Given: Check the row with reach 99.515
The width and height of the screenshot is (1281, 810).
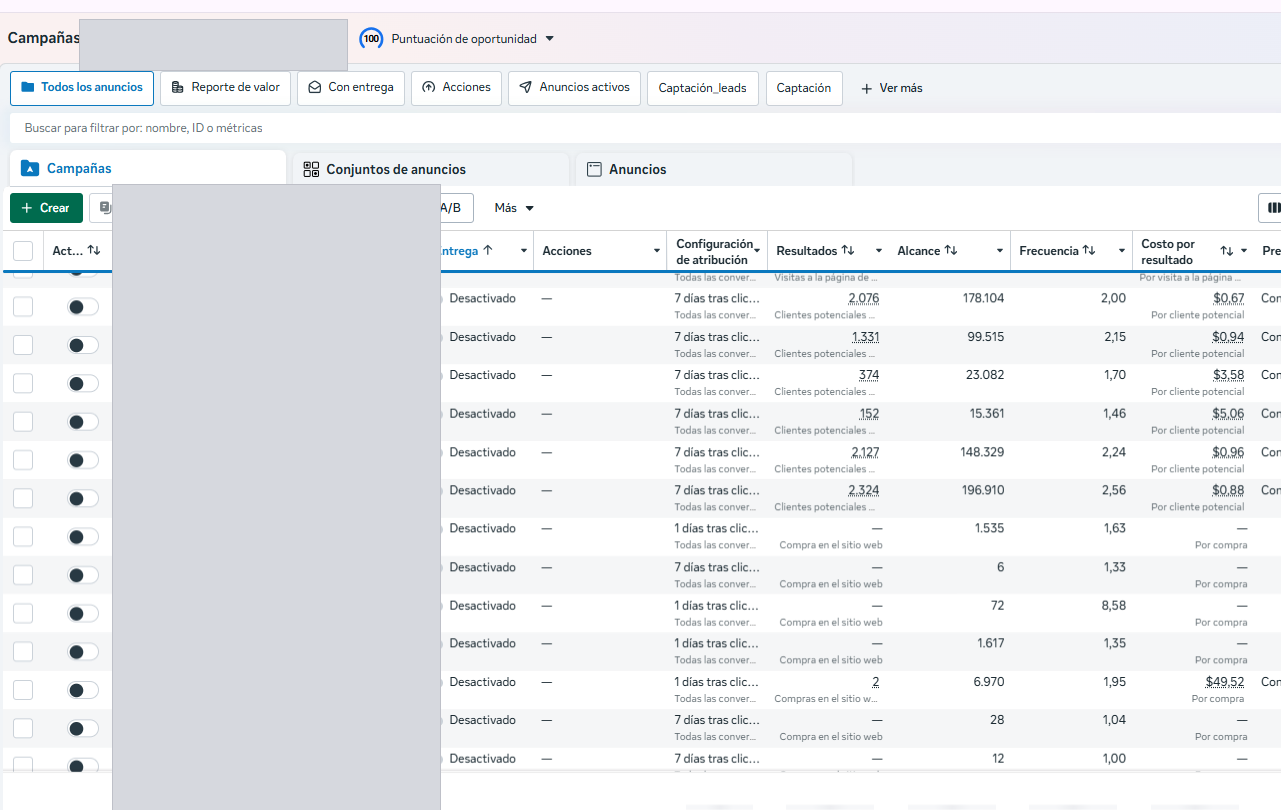Looking at the screenshot, I should [x=23, y=345].
